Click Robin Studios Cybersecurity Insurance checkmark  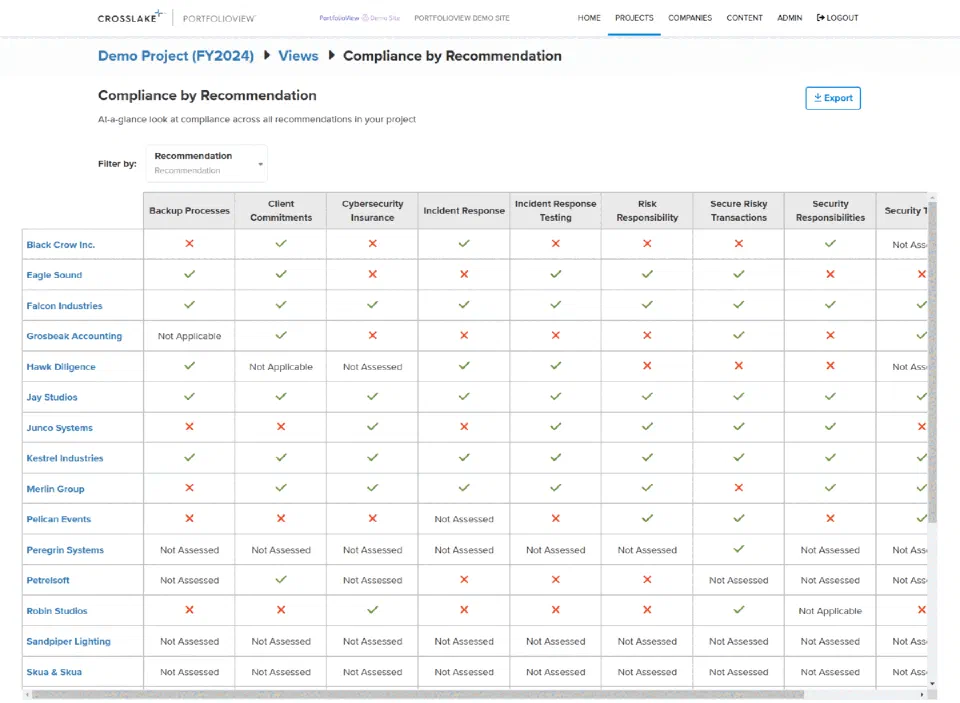[x=372, y=610]
